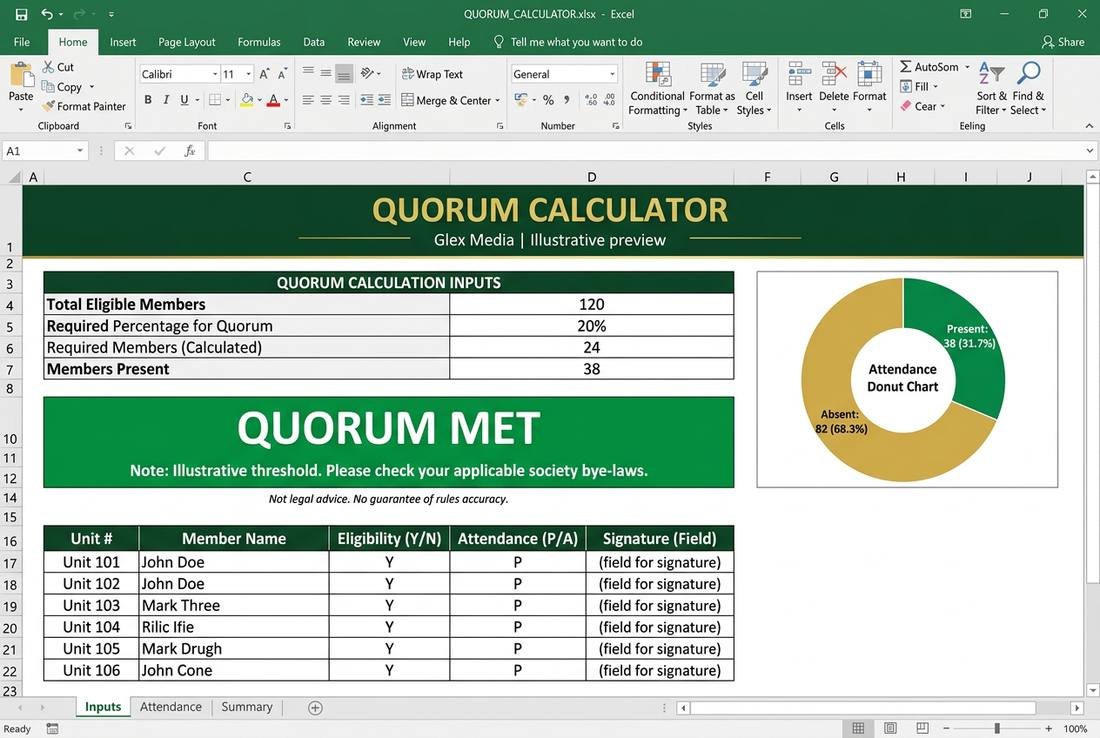Toggle Underline formatting
This screenshot has height=738, width=1100.
pos(184,100)
